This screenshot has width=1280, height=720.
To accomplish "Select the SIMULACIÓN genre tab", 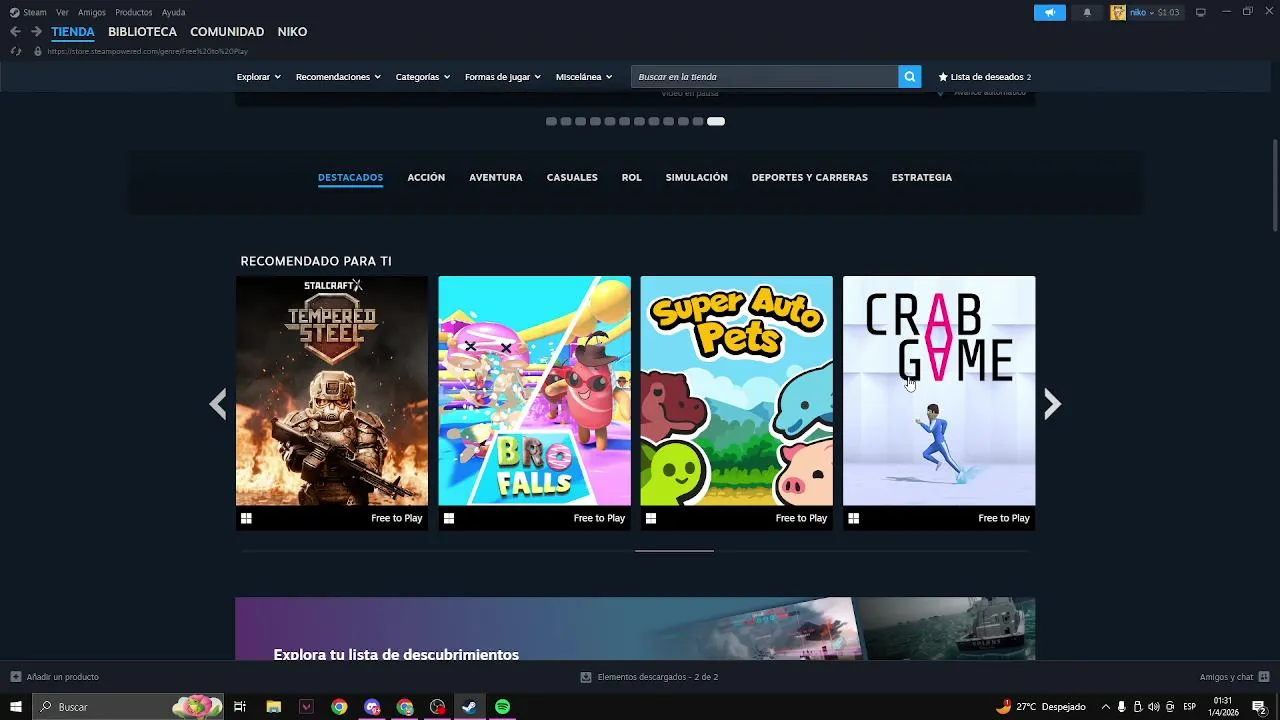I will [697, 177].
